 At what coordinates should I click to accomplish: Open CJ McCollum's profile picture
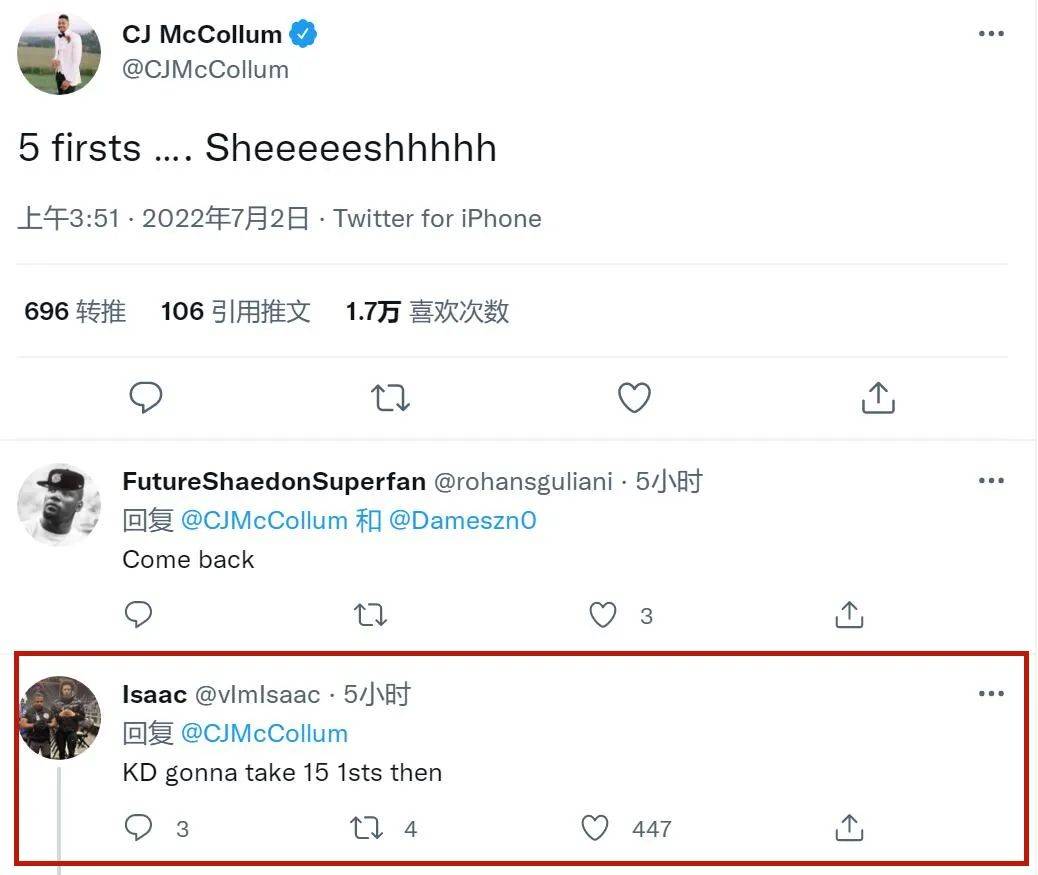tap(59, 53)
